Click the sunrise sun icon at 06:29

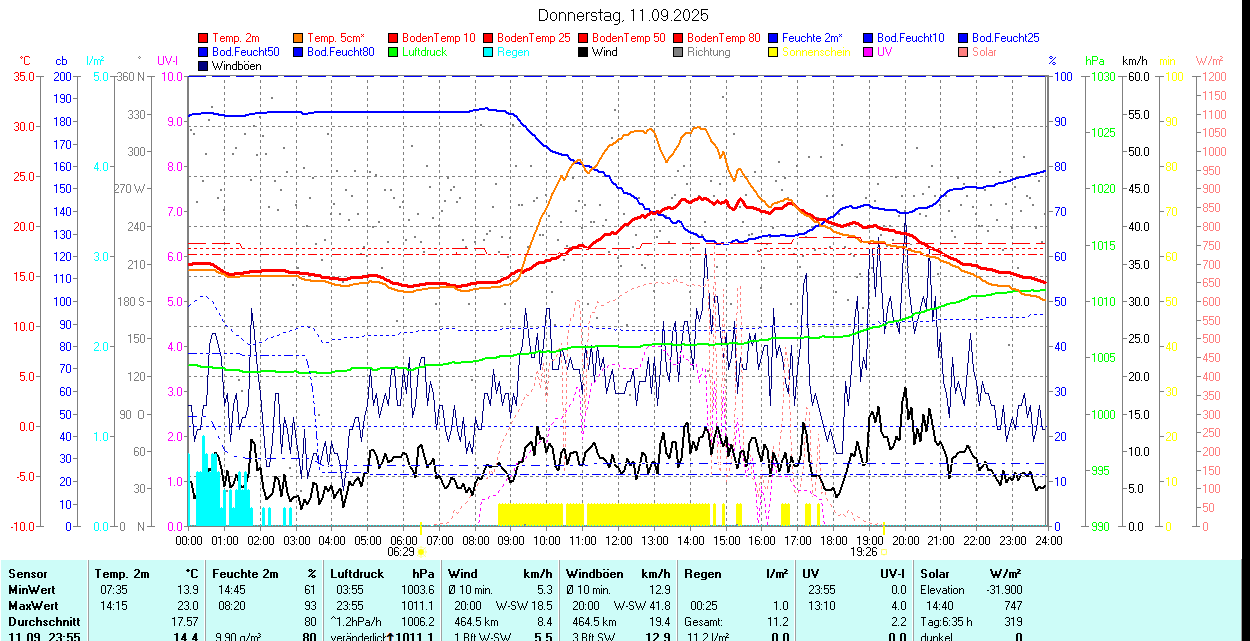[x=421, y=551]
